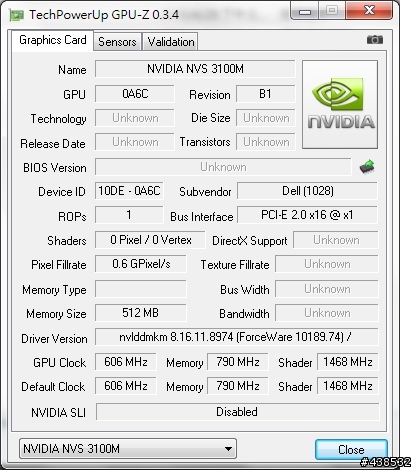Viewport: 417px width, 470px height.
Task: Click the GPU Clock row Shader 1468 MHz field
Action: pos(348,362)
